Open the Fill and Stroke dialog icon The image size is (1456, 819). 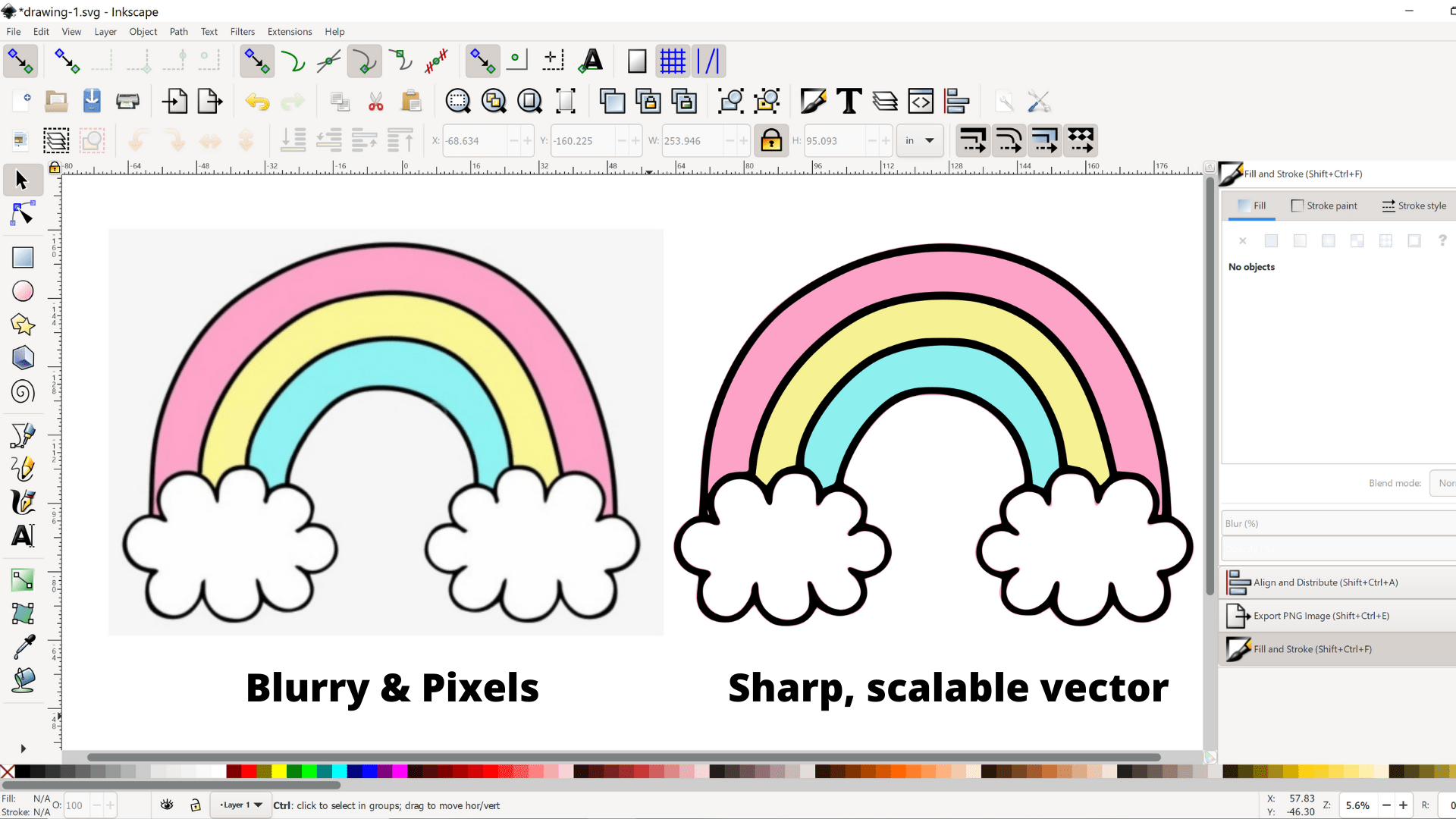[814, 101]
